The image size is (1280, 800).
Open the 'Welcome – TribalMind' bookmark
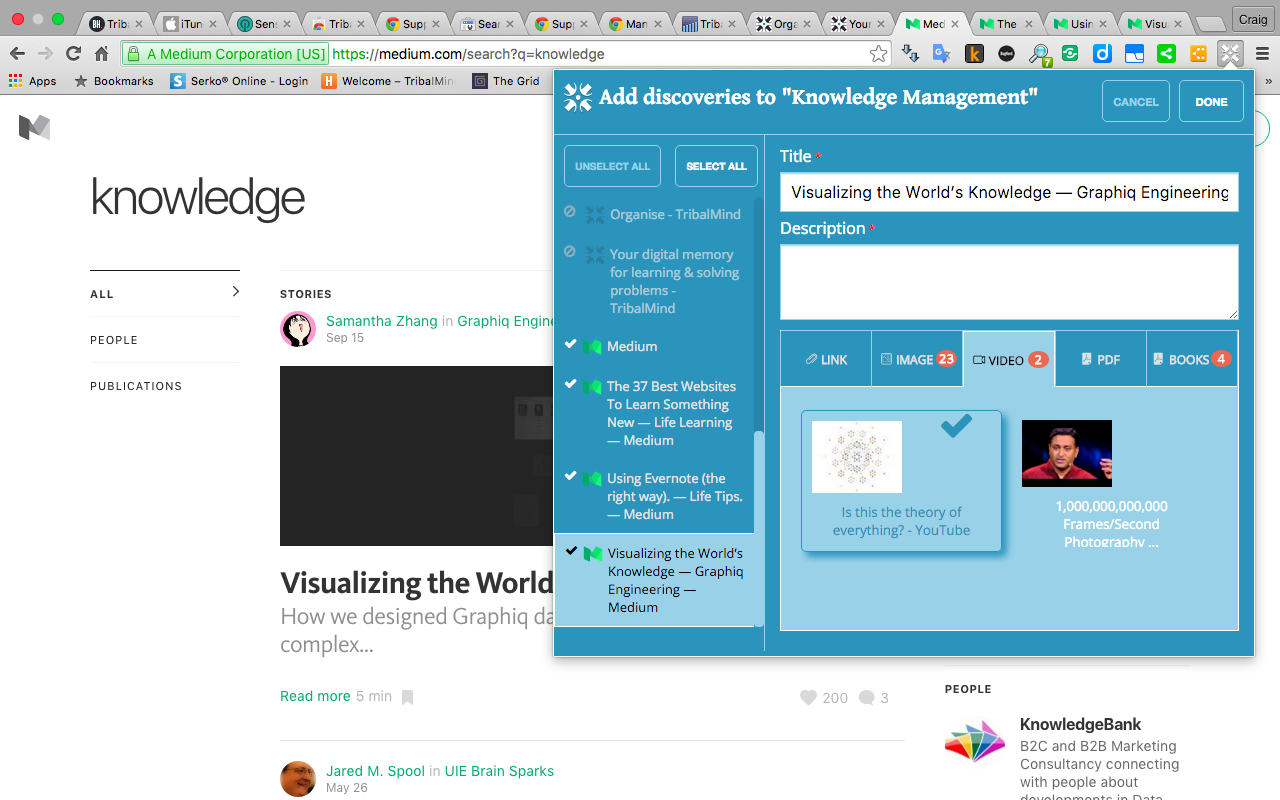[x=388, y=81]
